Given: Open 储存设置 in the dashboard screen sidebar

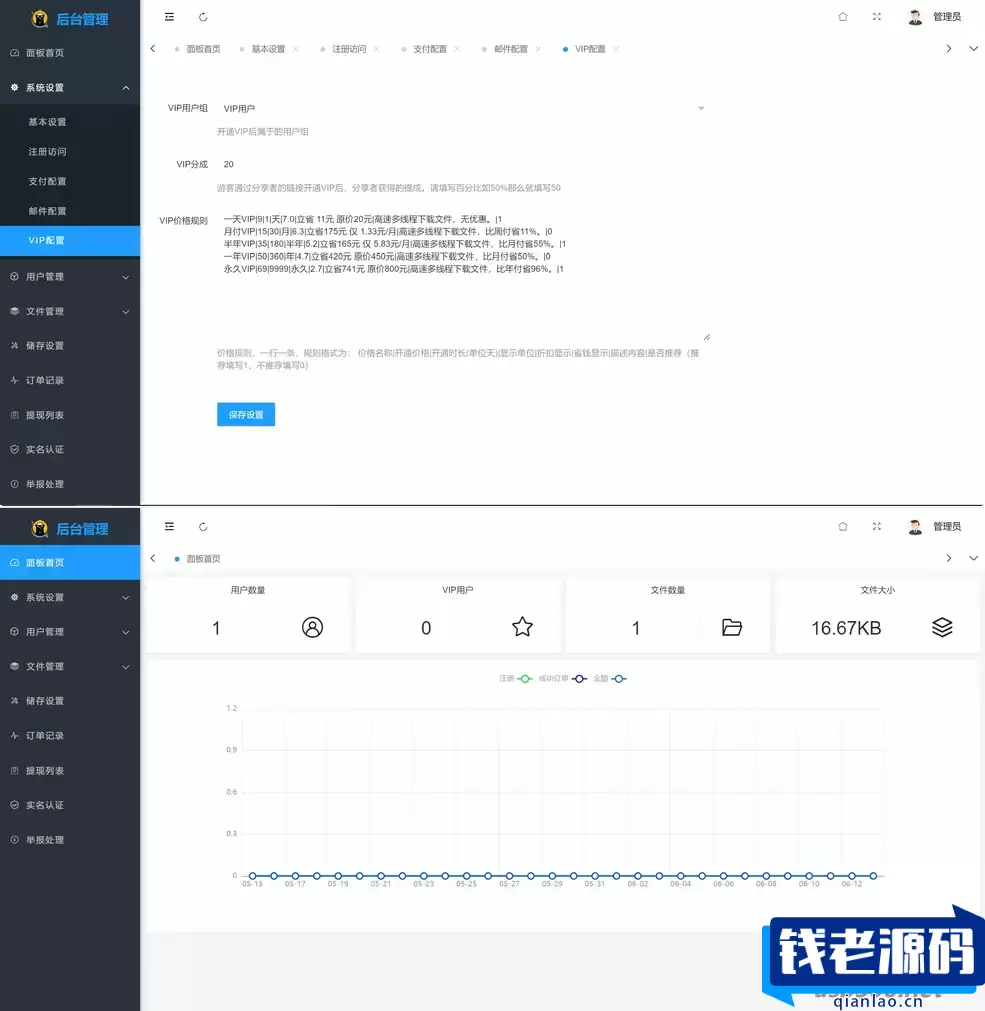Looking at the screenshot, I should click(x=70, y=701).
